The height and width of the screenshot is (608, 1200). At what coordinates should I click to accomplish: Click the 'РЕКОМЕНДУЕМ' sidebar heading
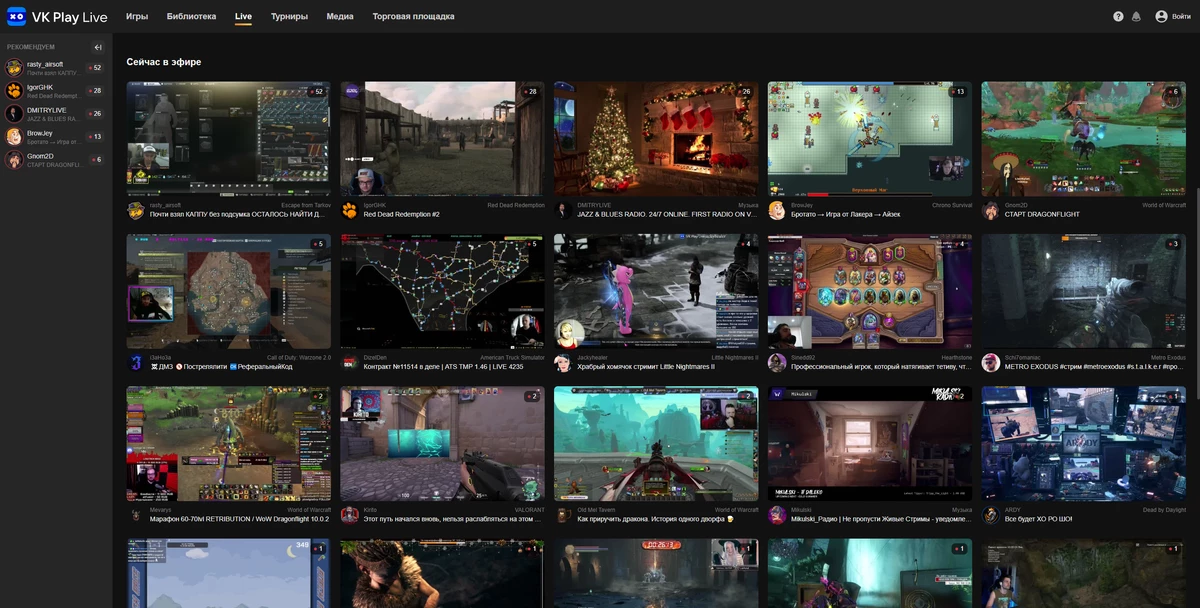(31, 47)
